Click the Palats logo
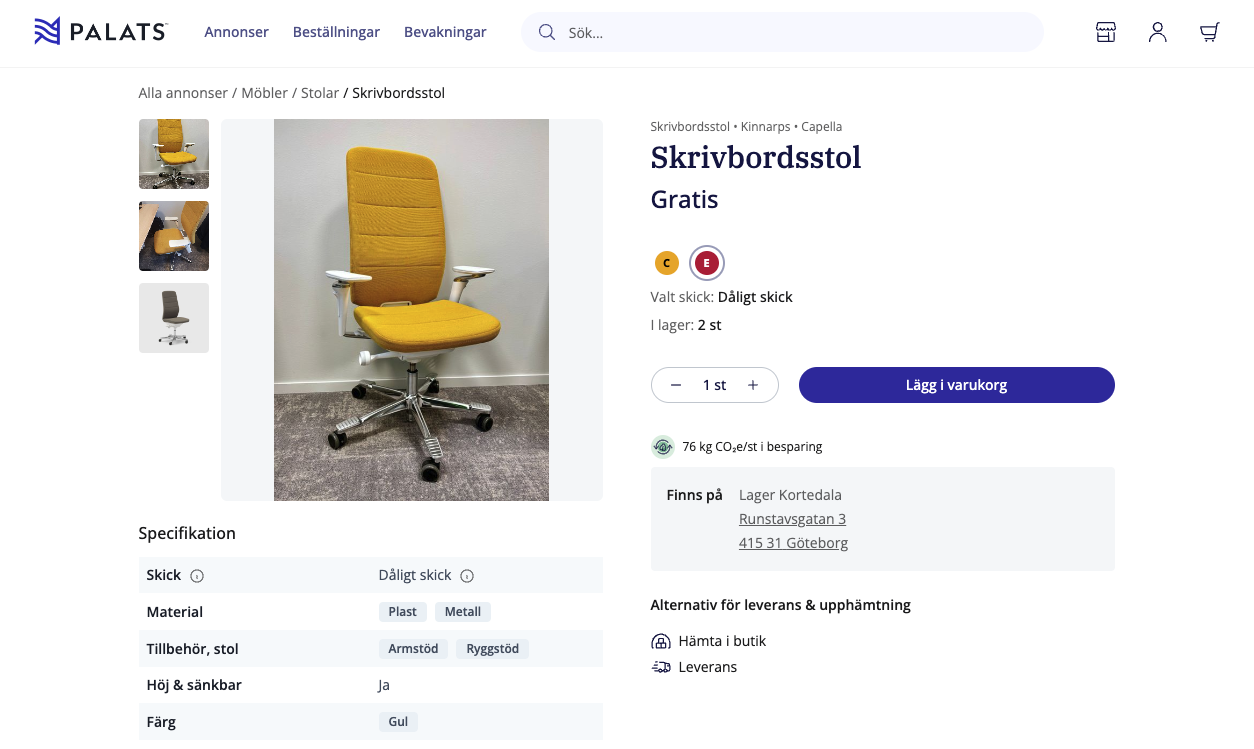 (101, 32)
